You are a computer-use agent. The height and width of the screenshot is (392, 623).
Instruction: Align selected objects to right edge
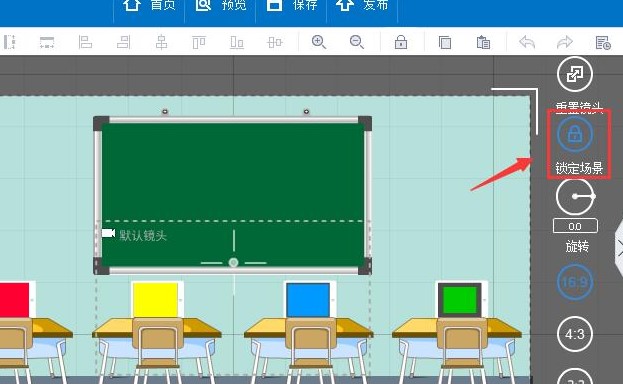[x=123, y=42]
